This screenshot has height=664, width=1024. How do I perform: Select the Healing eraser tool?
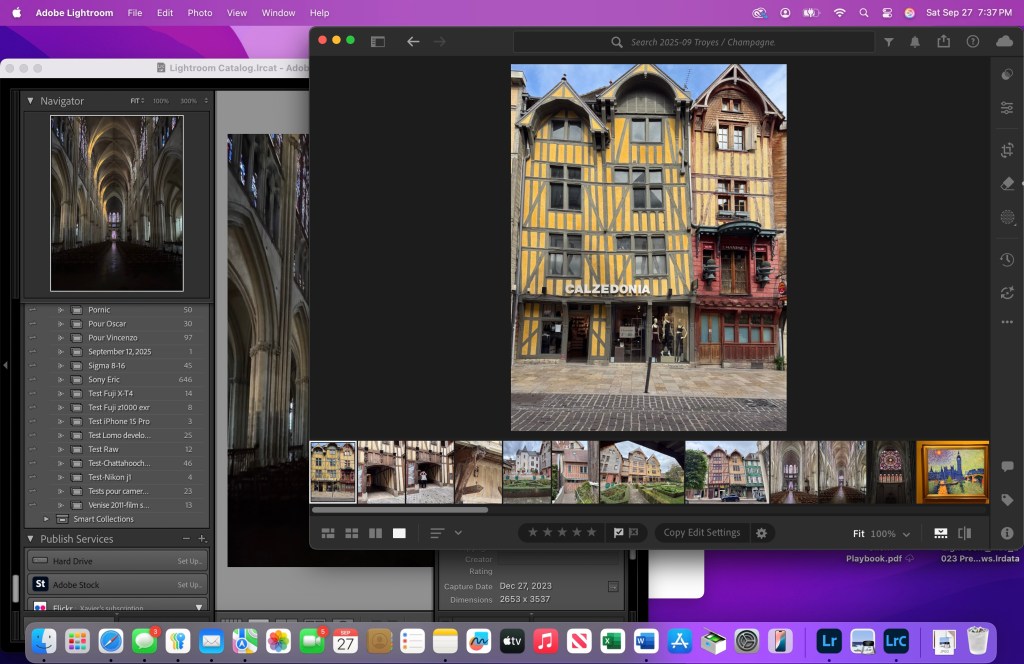1007,184
